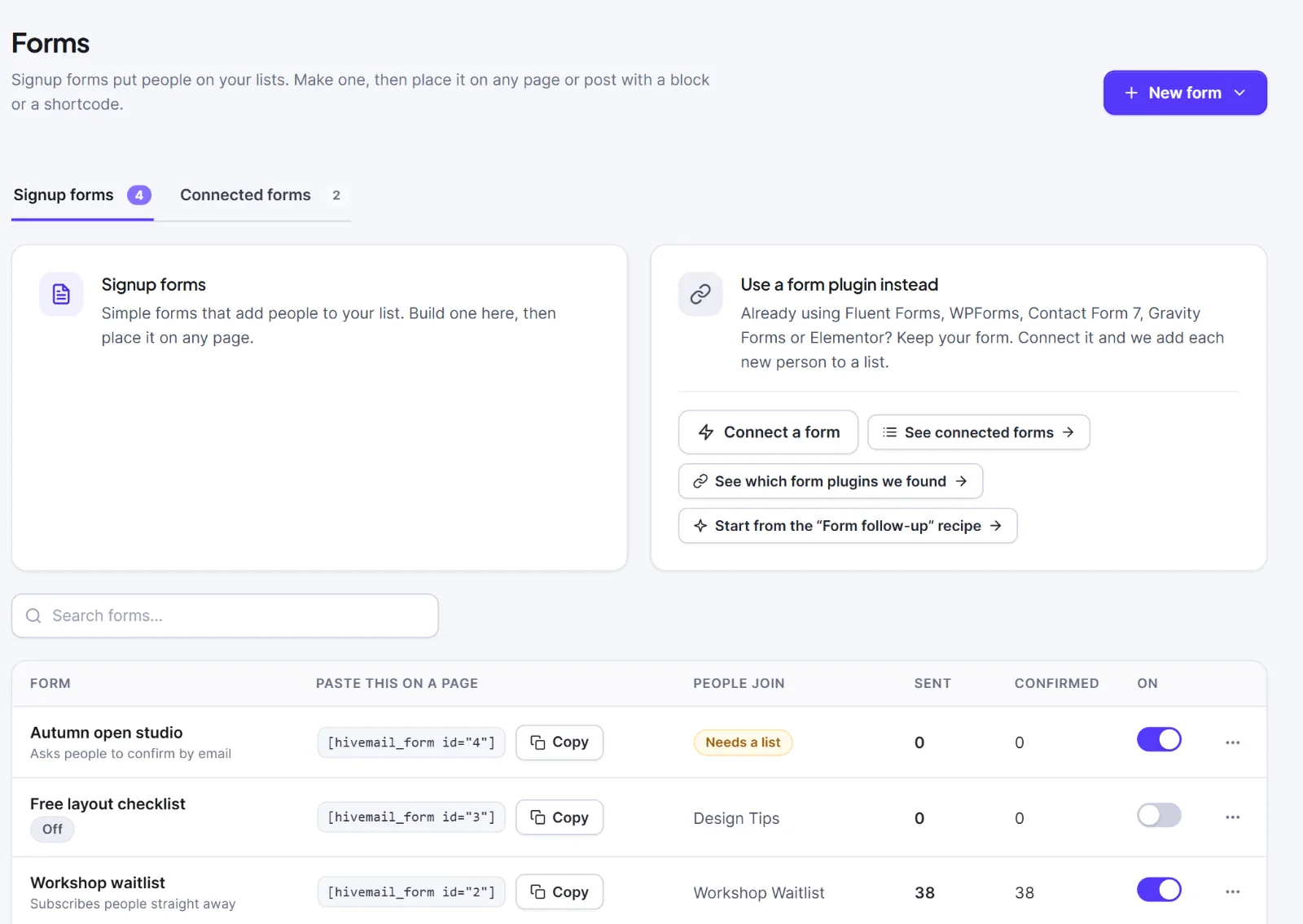Click the Signup forms count badge 4
Viewport: 1303px width, 924px height.
coord(139,195)
